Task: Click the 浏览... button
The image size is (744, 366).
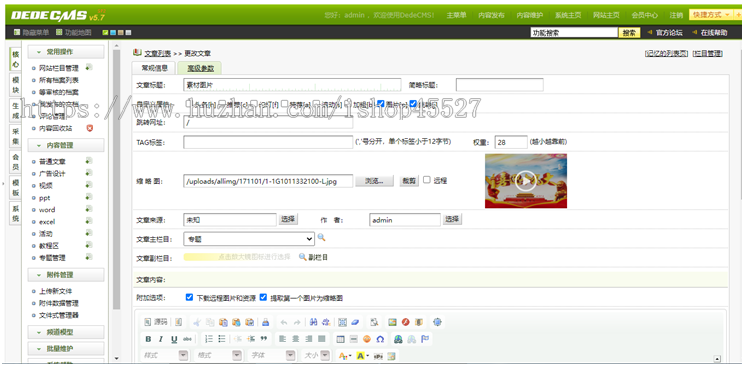Action: coord(375,181)
